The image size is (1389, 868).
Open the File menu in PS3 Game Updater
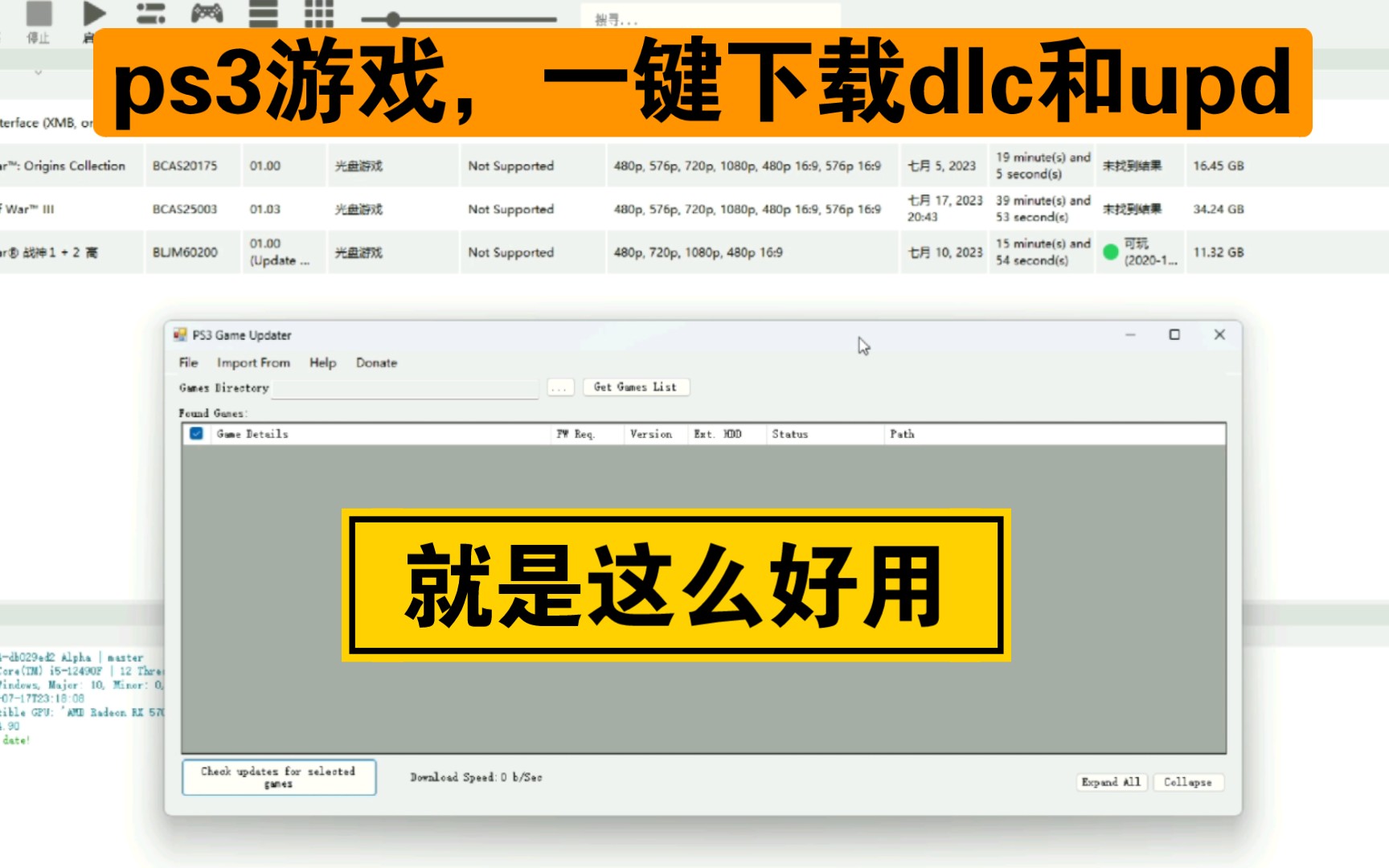tap(188, 362)
